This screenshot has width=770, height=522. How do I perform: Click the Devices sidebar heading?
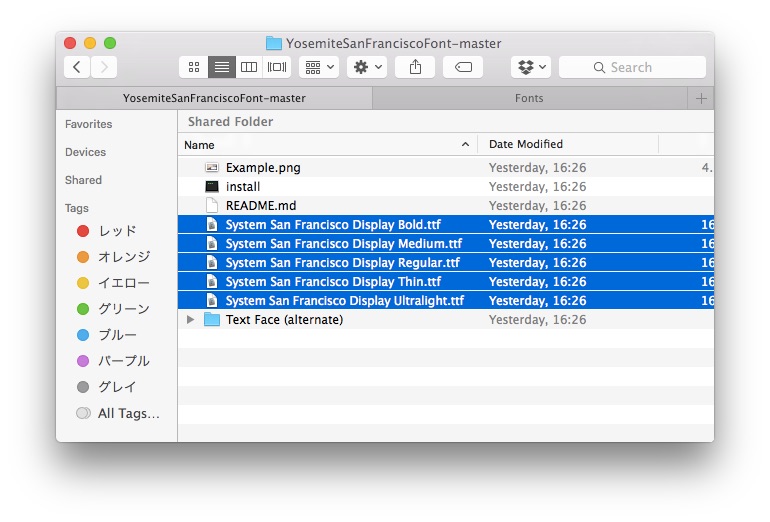pyautogui.click(x=85, y=152)
